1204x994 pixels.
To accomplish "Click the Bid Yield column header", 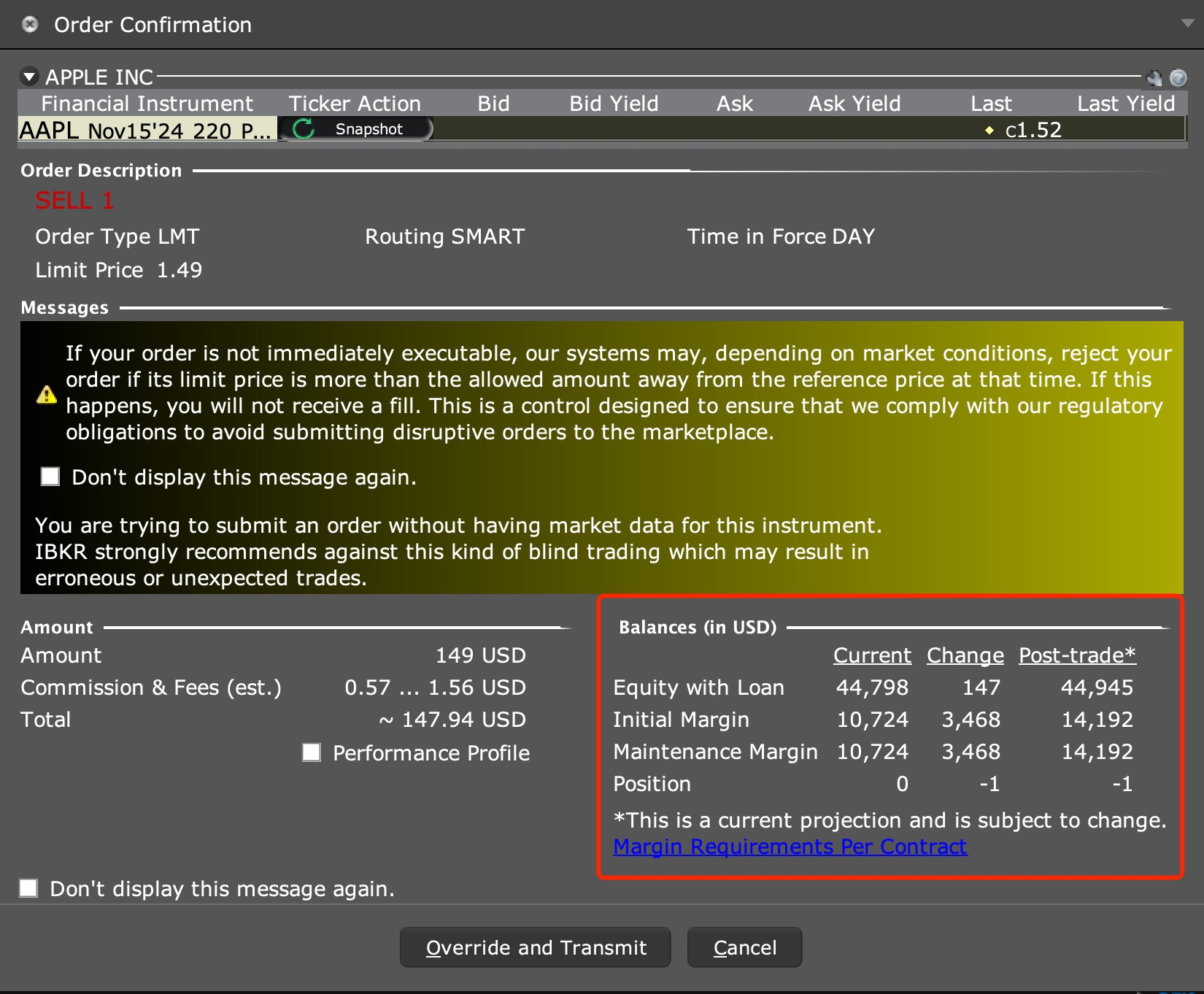I will [614, 104].
